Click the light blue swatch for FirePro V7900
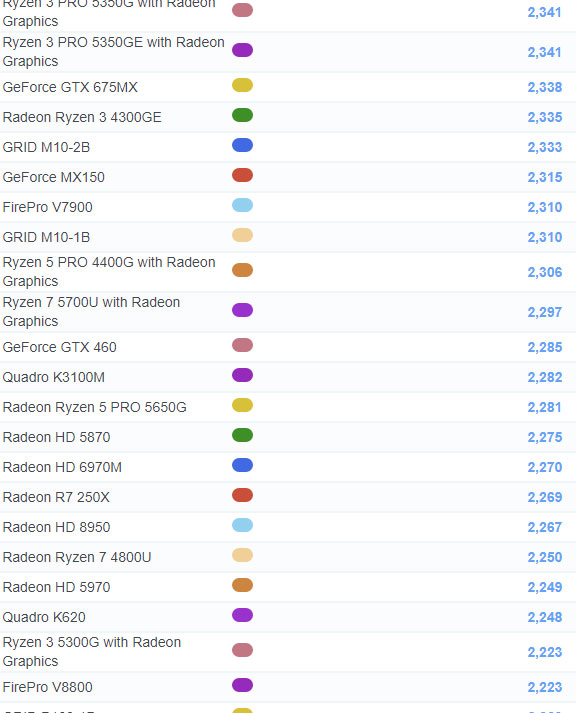Viewport: 576px width, 713px height. (242, 205)
